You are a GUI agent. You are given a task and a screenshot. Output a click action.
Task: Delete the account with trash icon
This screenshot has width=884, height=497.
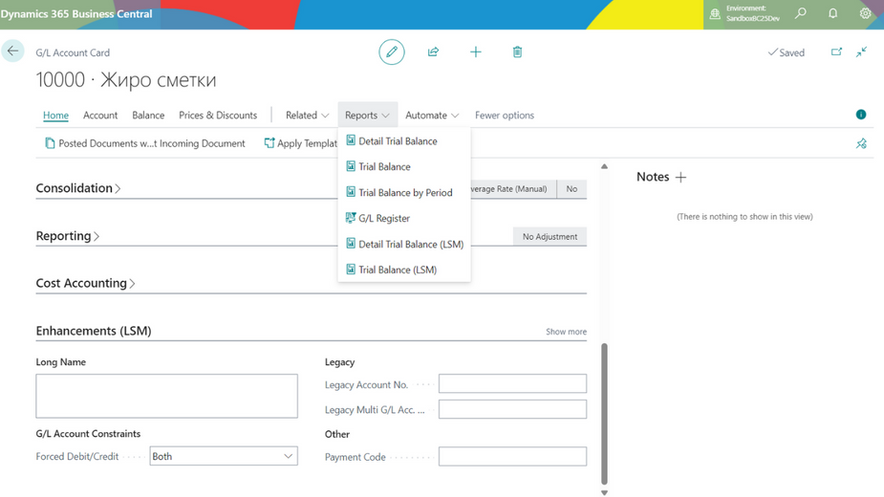click(x=517, y=52)
